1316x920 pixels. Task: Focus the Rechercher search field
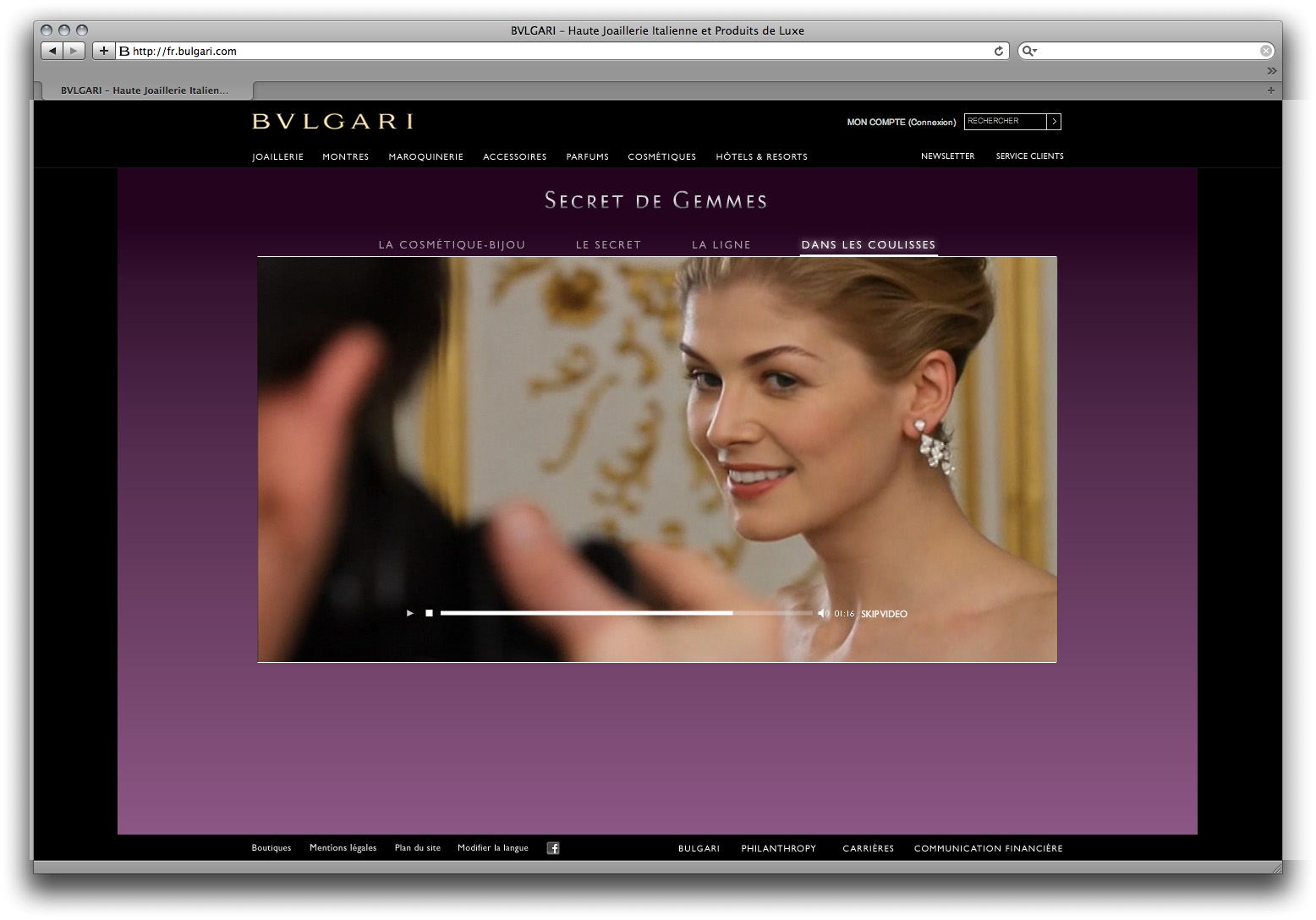(x=1005, y=122)
